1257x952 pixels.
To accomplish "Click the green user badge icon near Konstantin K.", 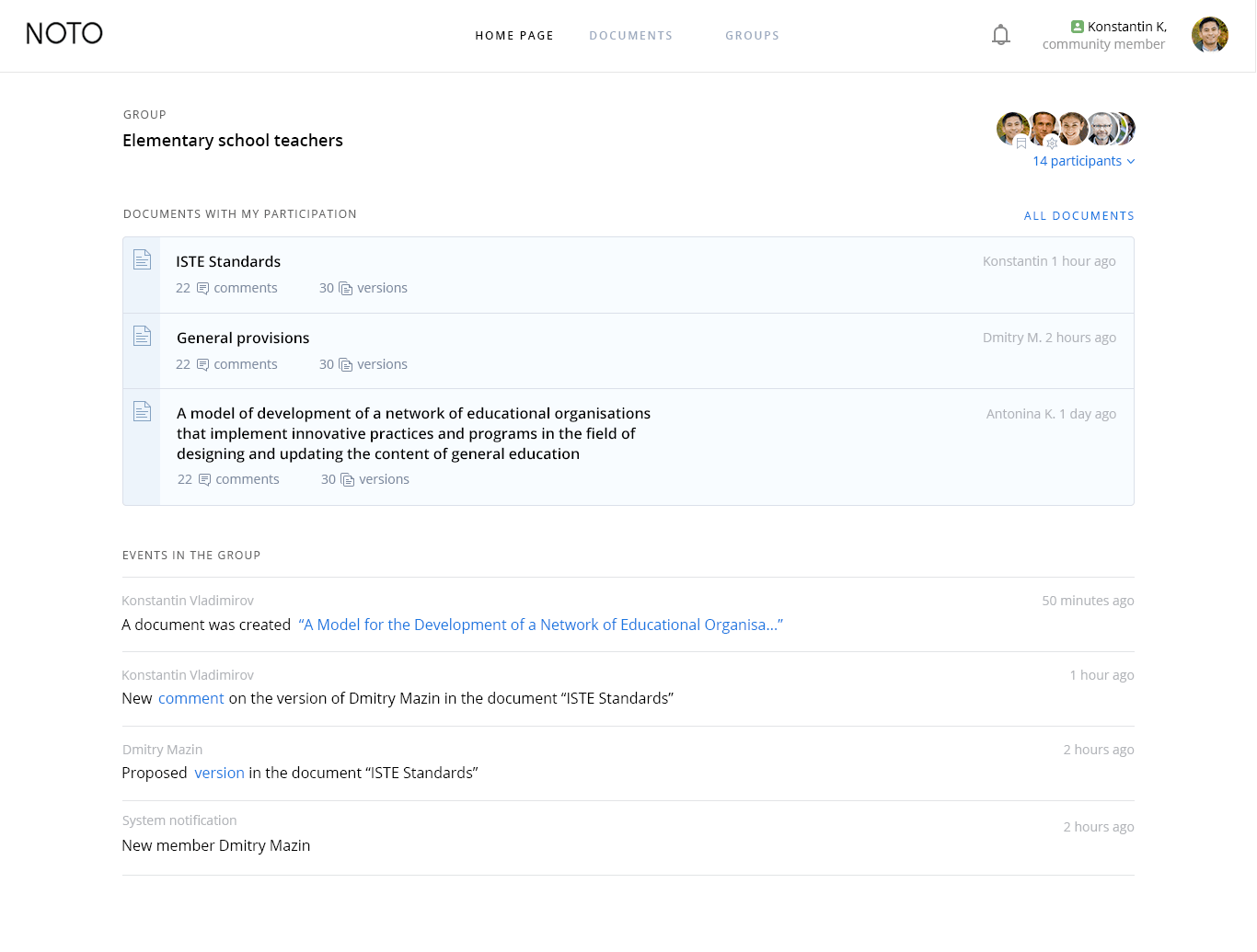I will click(1078, 27).
